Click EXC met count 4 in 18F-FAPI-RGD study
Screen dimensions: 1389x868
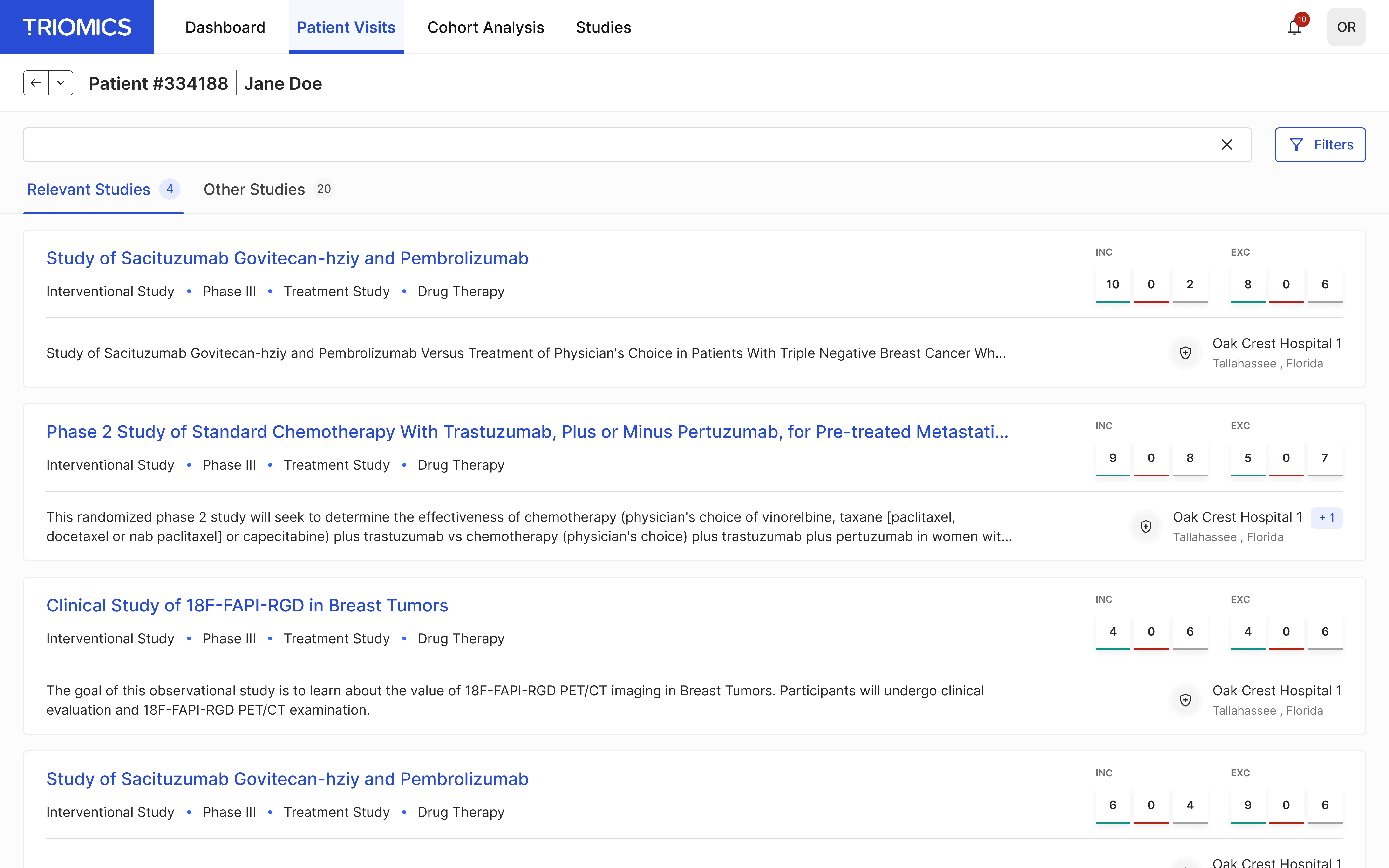point(1248,631)
